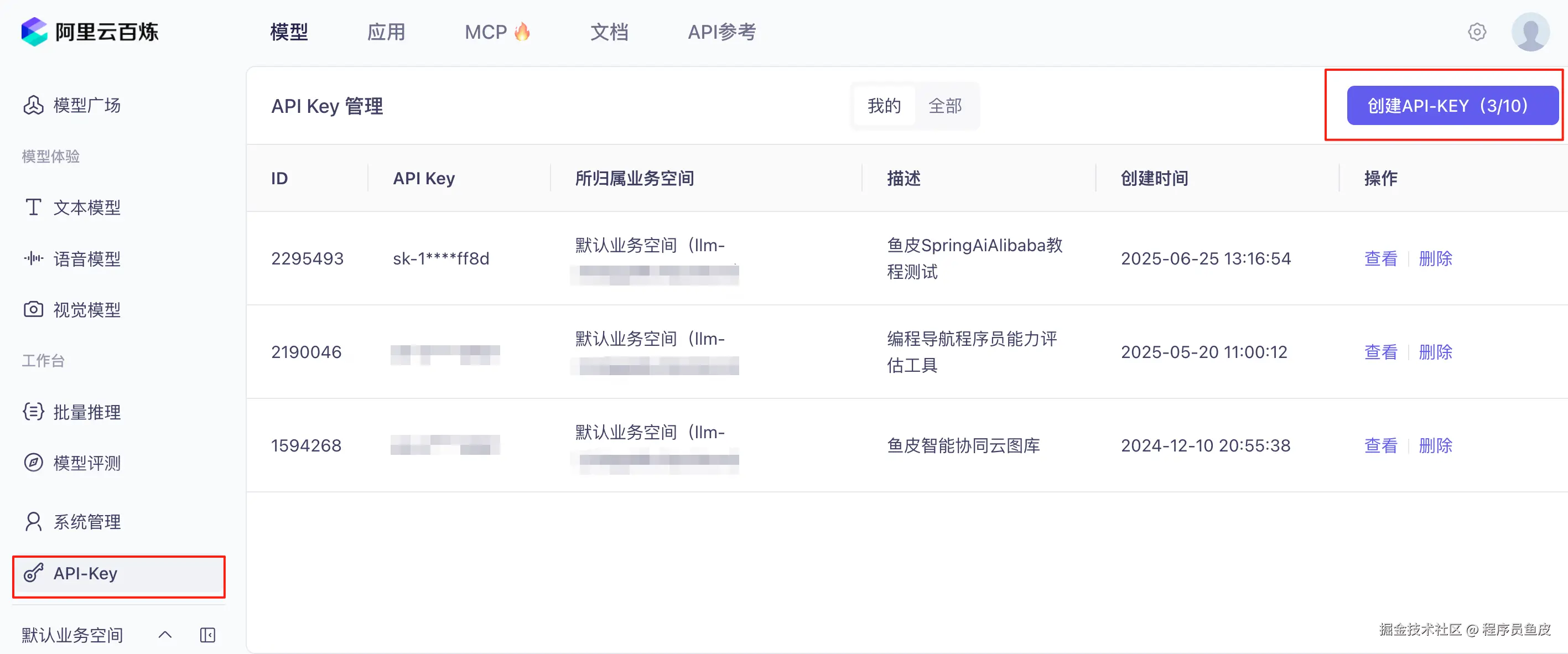
Task: Open the user avatar menu
Action: [1530, 32]
